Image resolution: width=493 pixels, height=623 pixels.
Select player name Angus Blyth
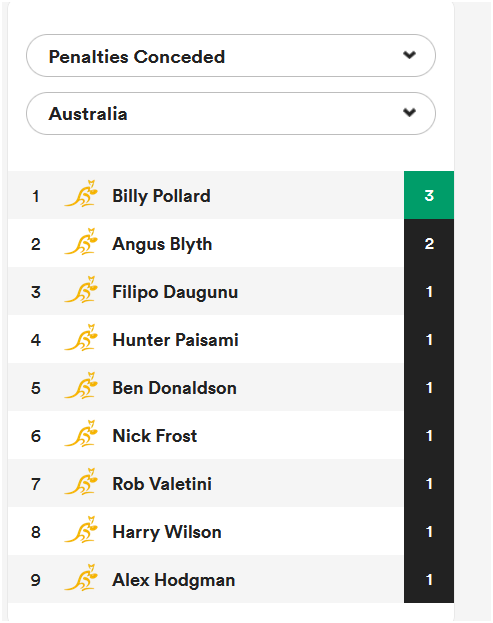(x=162, y=244)
